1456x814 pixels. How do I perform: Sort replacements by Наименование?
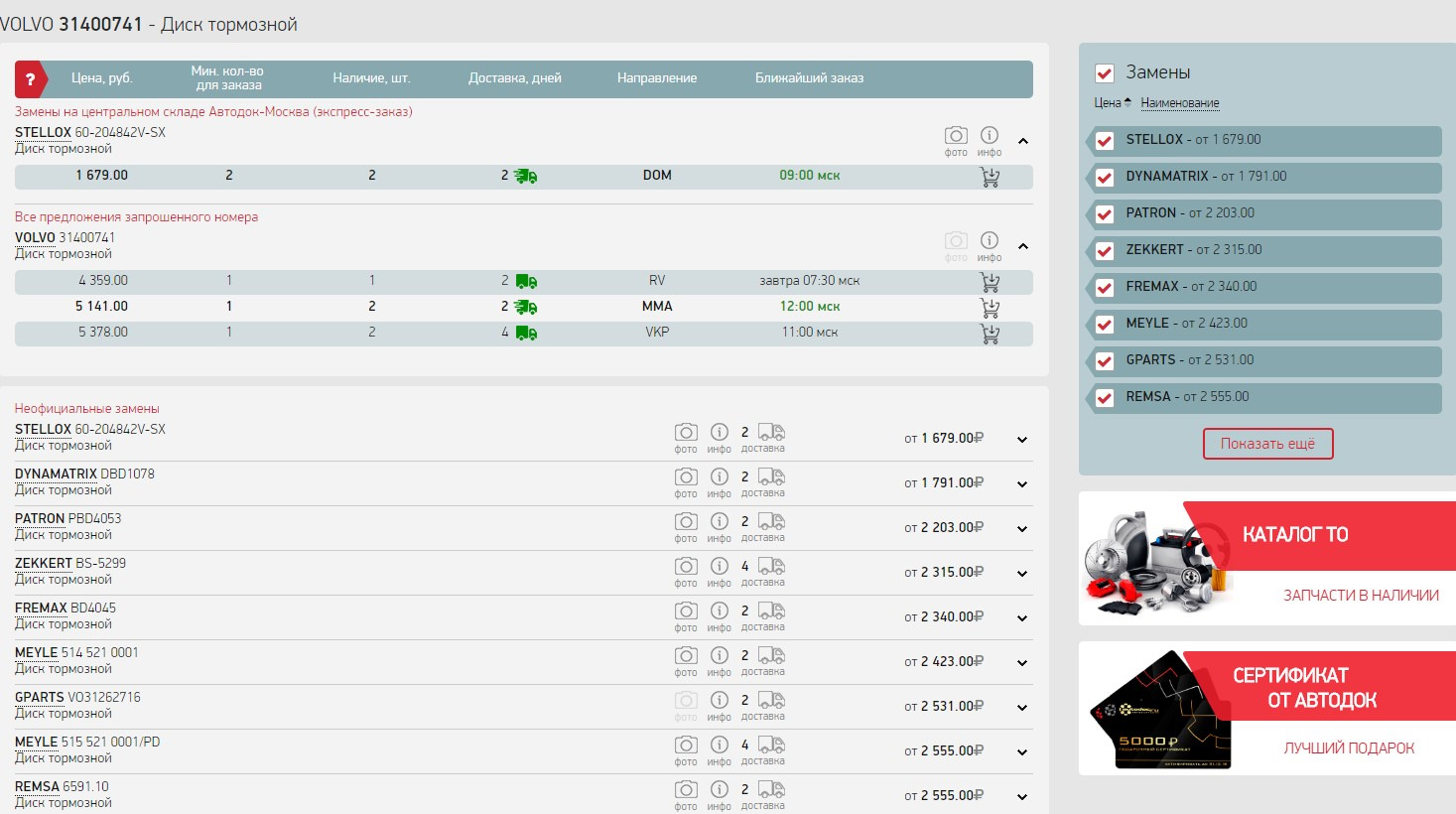tap(1180, 103)
